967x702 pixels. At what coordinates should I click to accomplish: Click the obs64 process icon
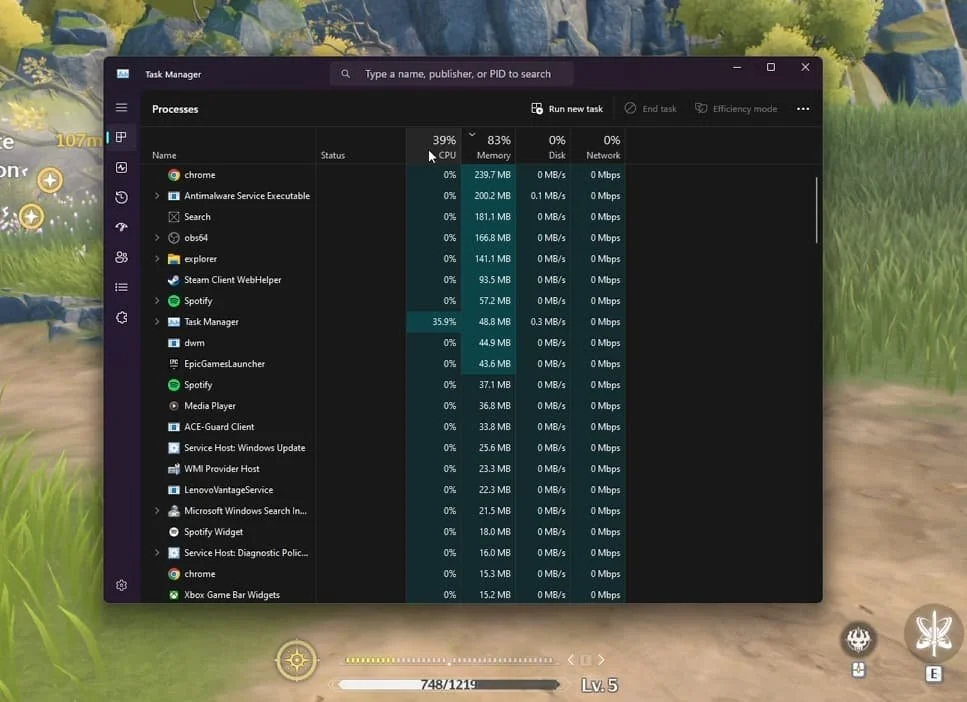pos(174,238)
